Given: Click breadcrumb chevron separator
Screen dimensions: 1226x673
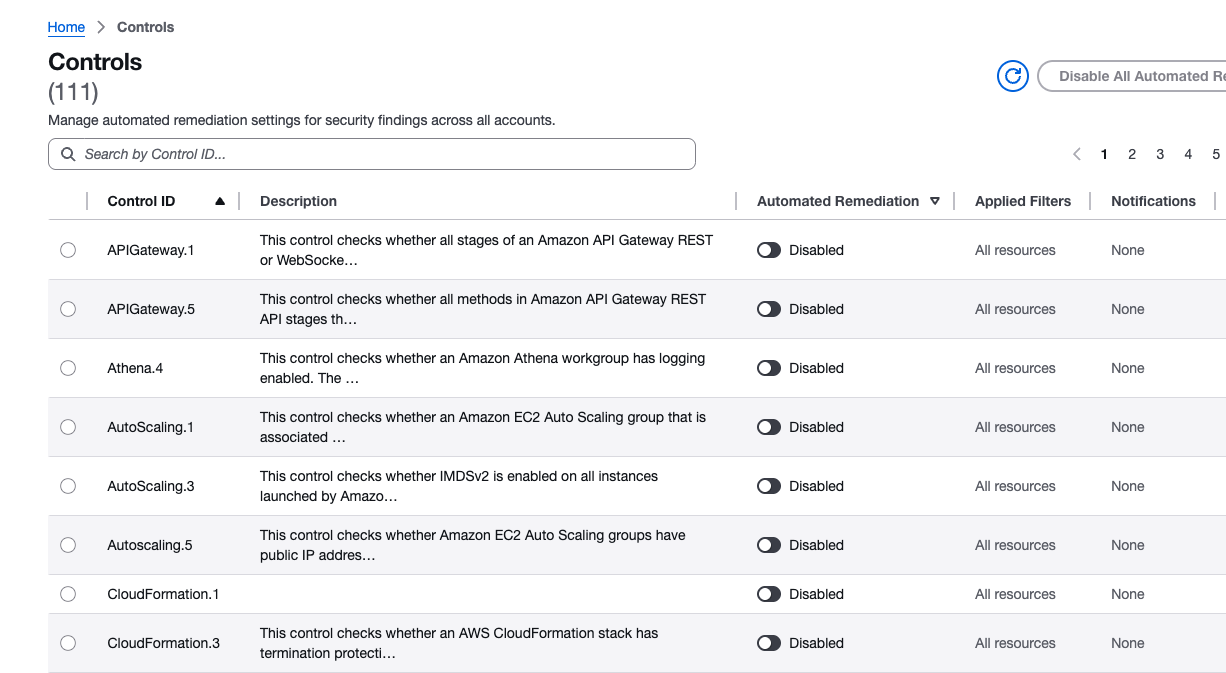Looking at the screenshot, I should tap(101, 27).
